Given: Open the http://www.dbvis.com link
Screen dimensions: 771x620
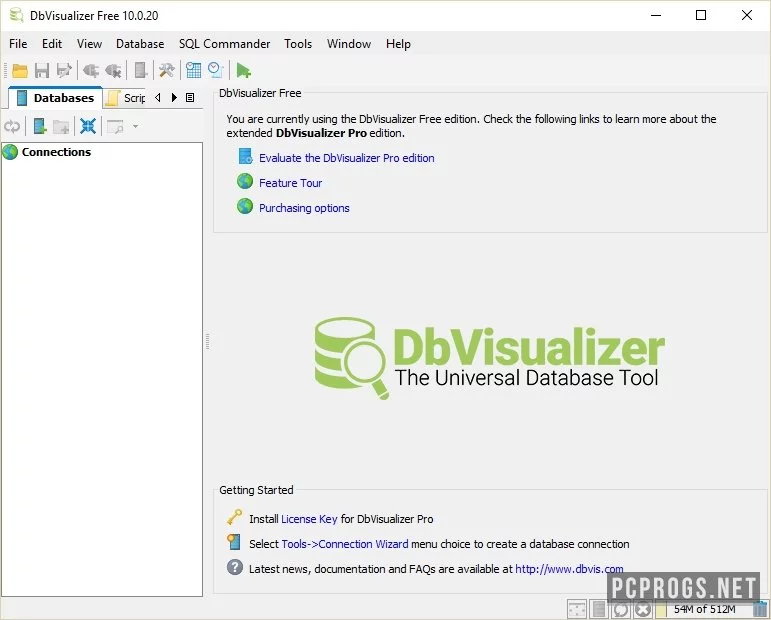Looking at the screenshot, I should pos(569,569).
